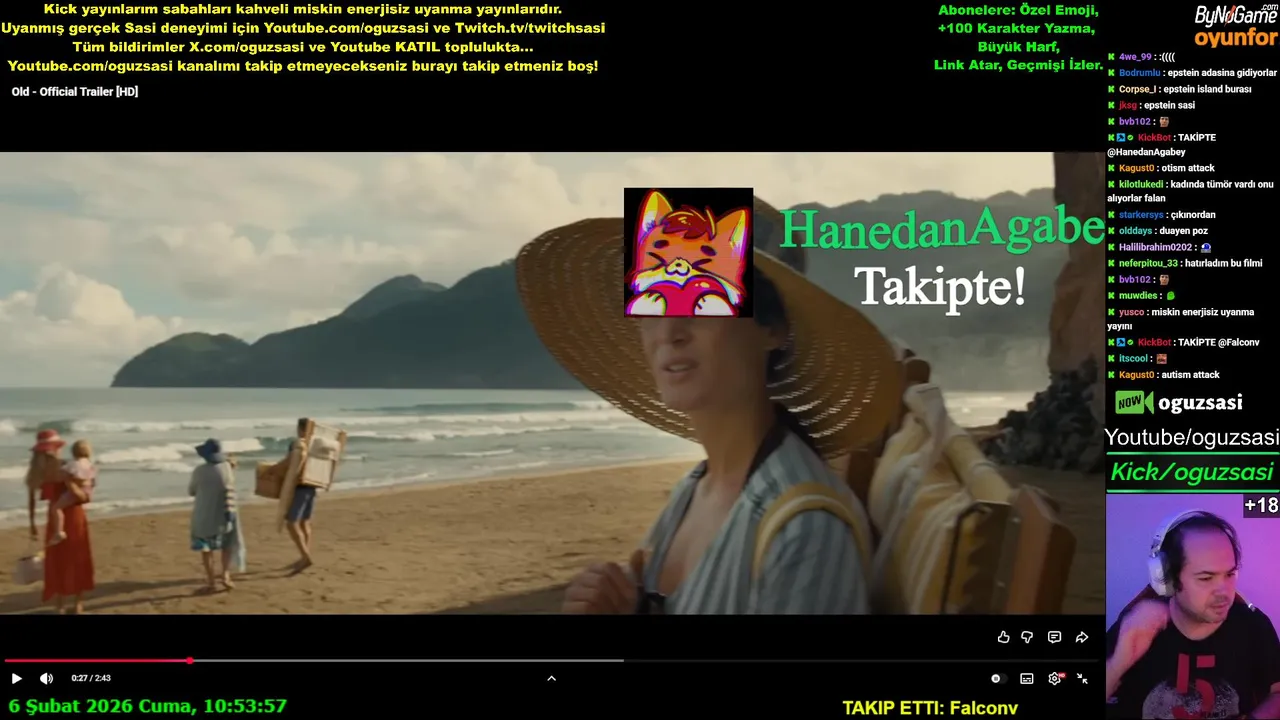This screenshot has height=720, width=1280.
Task: Play the Old trailer video
Action: (x=16, y=678)
